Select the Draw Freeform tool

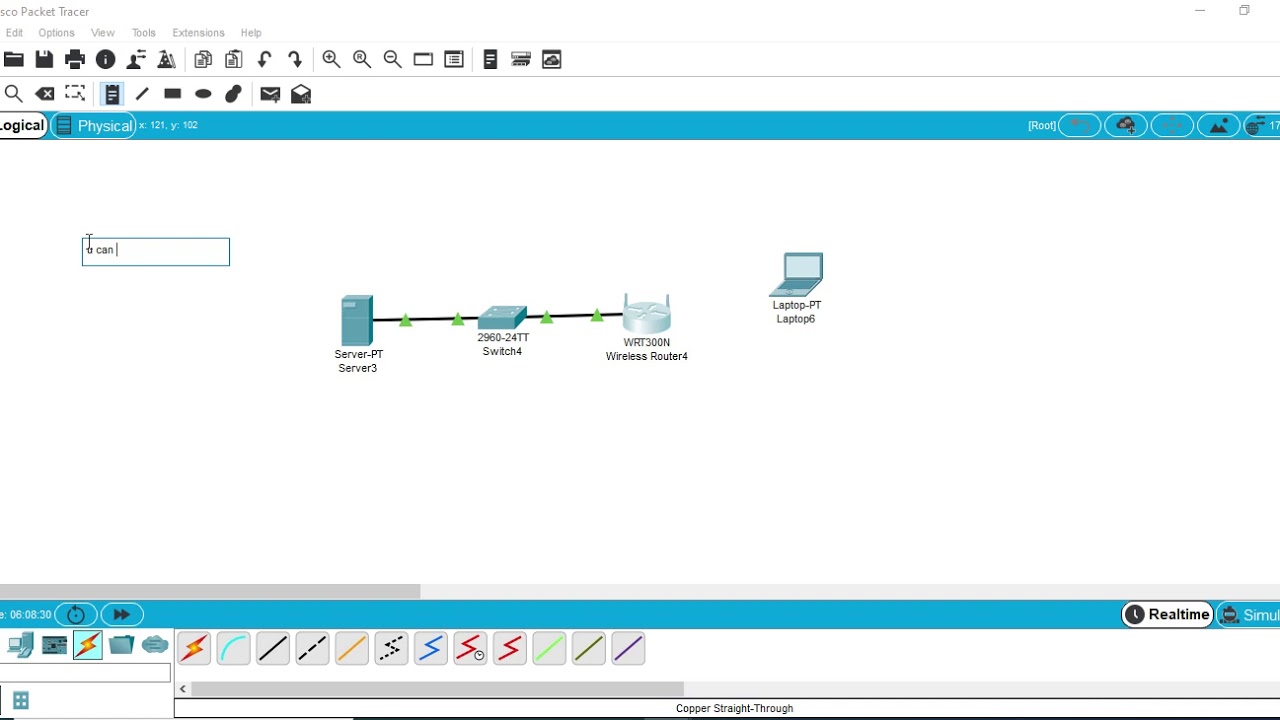click(x=233, y=94)
